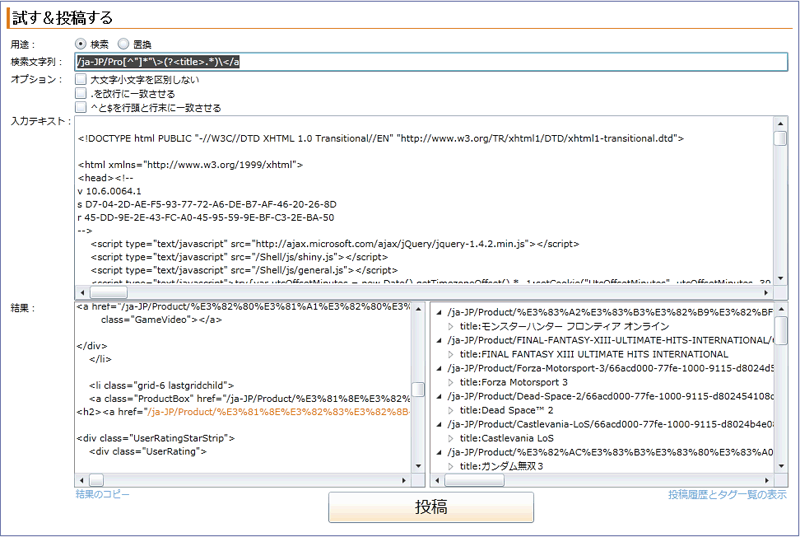Select /ja-JP/Product/FINAL-FANTASY-XIII tree row
This screenshot has width=800, height=537.
click(610, 340)
